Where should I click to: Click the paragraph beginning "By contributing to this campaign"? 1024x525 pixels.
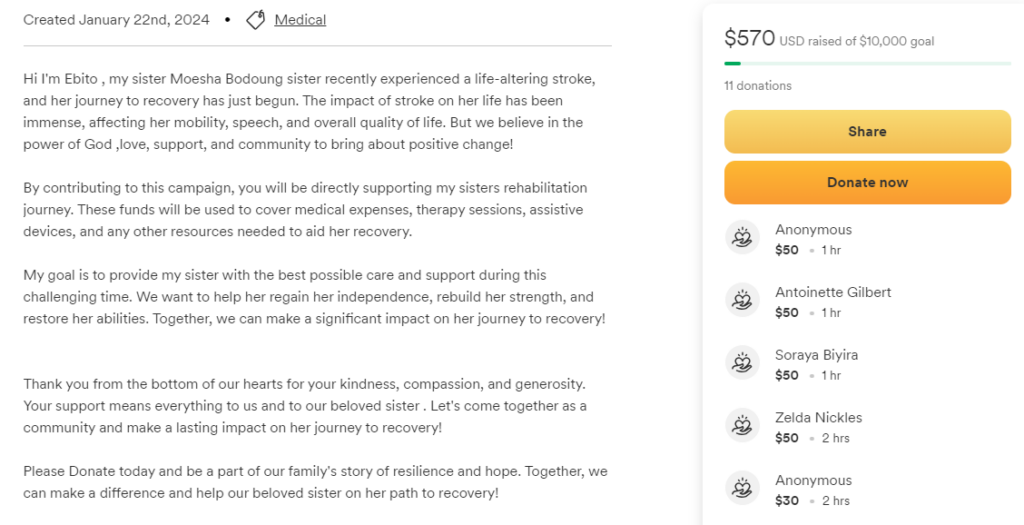[x=305, y=210]
